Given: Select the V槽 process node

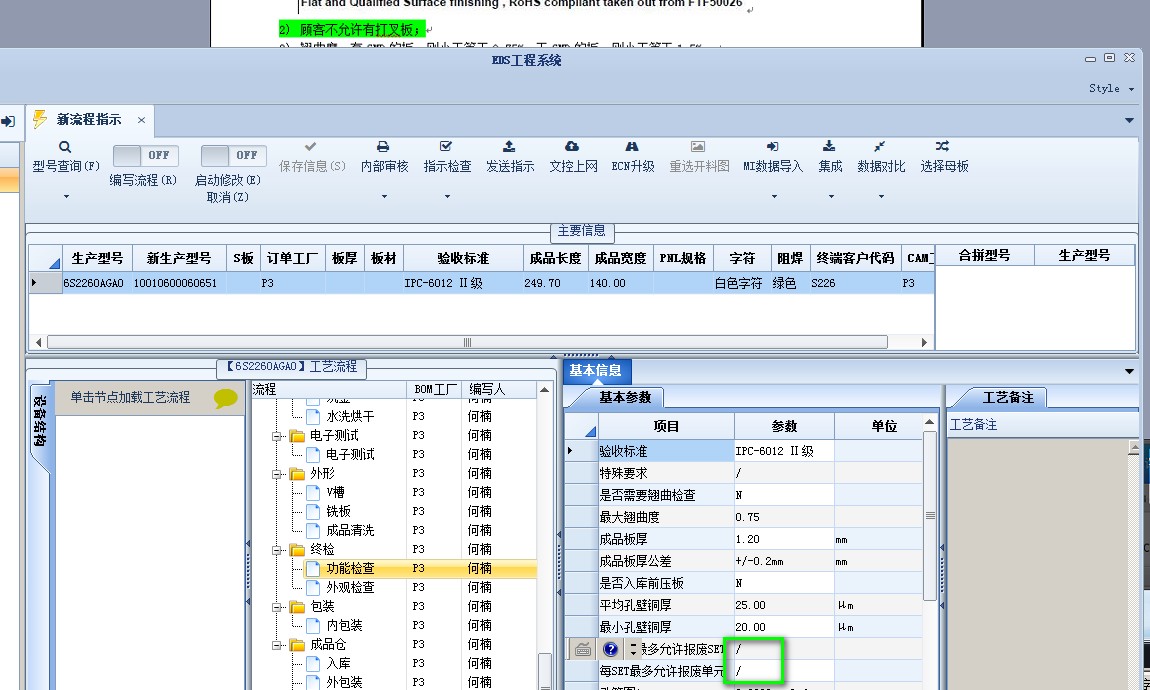Looking at the screenshot, I should 335,493.
